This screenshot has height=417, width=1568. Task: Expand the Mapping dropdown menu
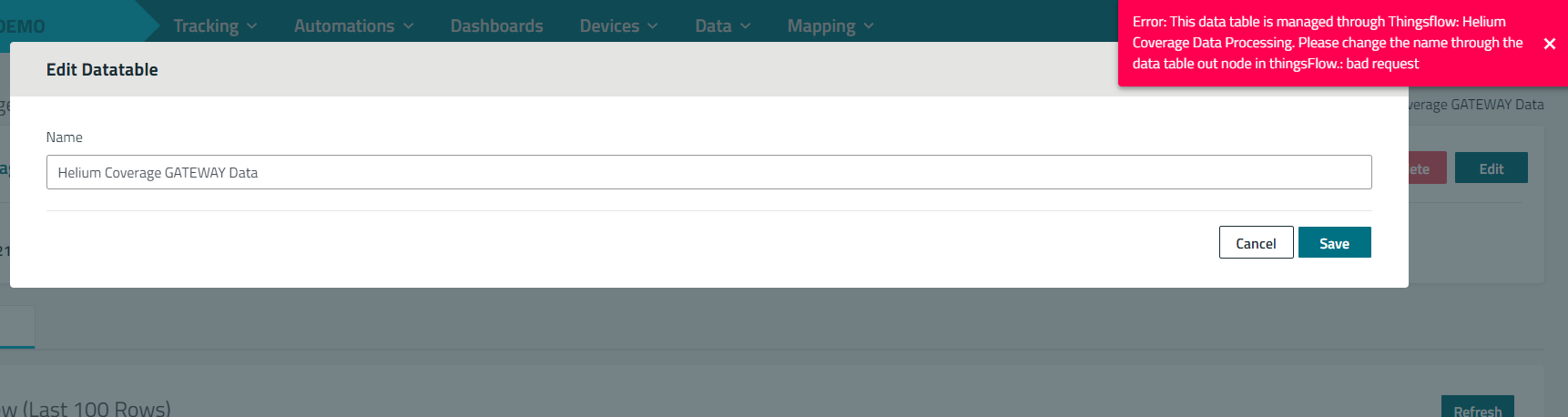830,26
